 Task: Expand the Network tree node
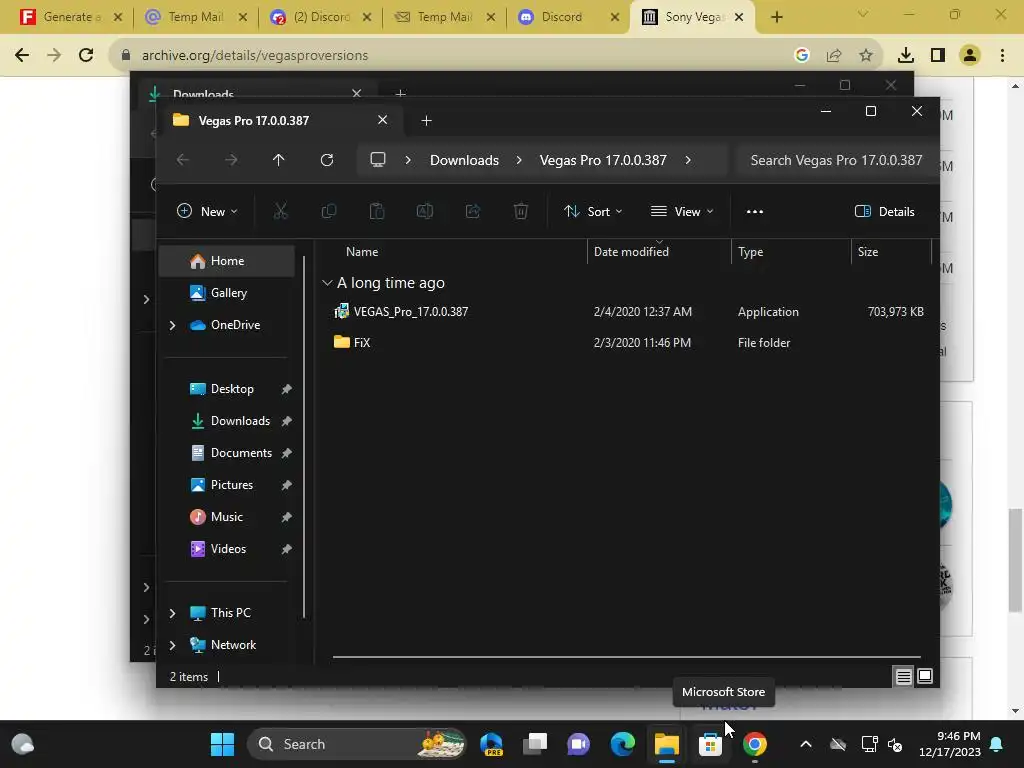coord(172,645)
